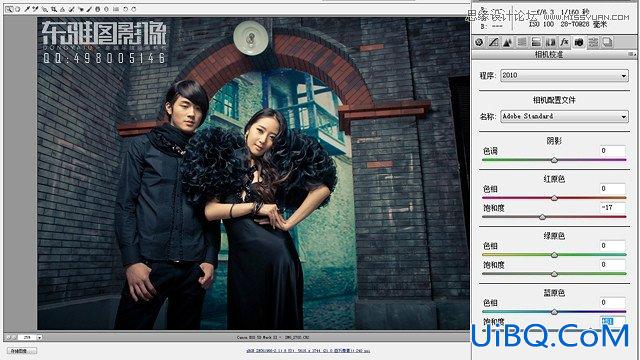This screenshot has width=640, height=360.
Task: Switch to the fx Effects panel
Action: point(564,42)
